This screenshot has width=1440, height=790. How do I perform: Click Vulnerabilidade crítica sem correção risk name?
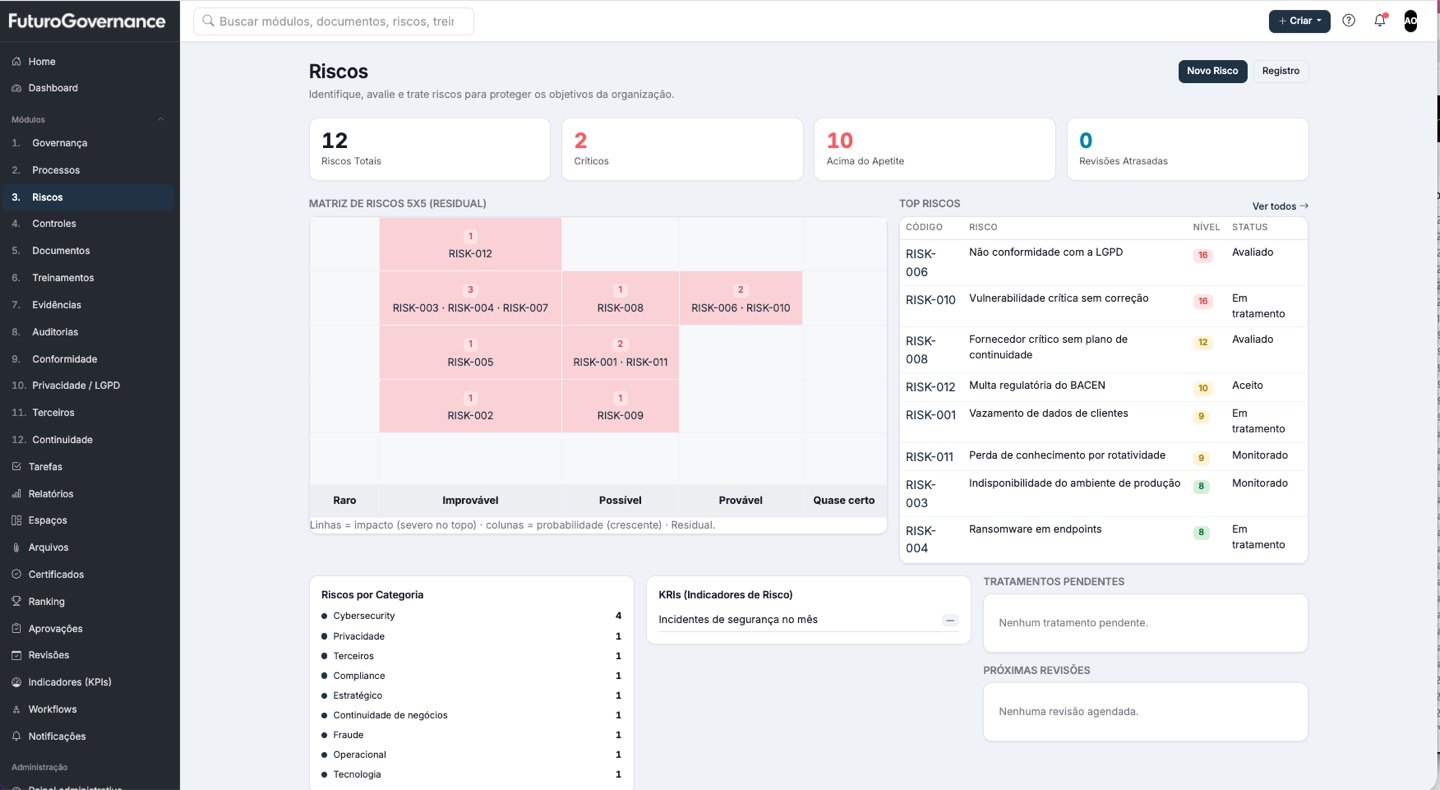pyautogui.click(x=1059, y=298)
